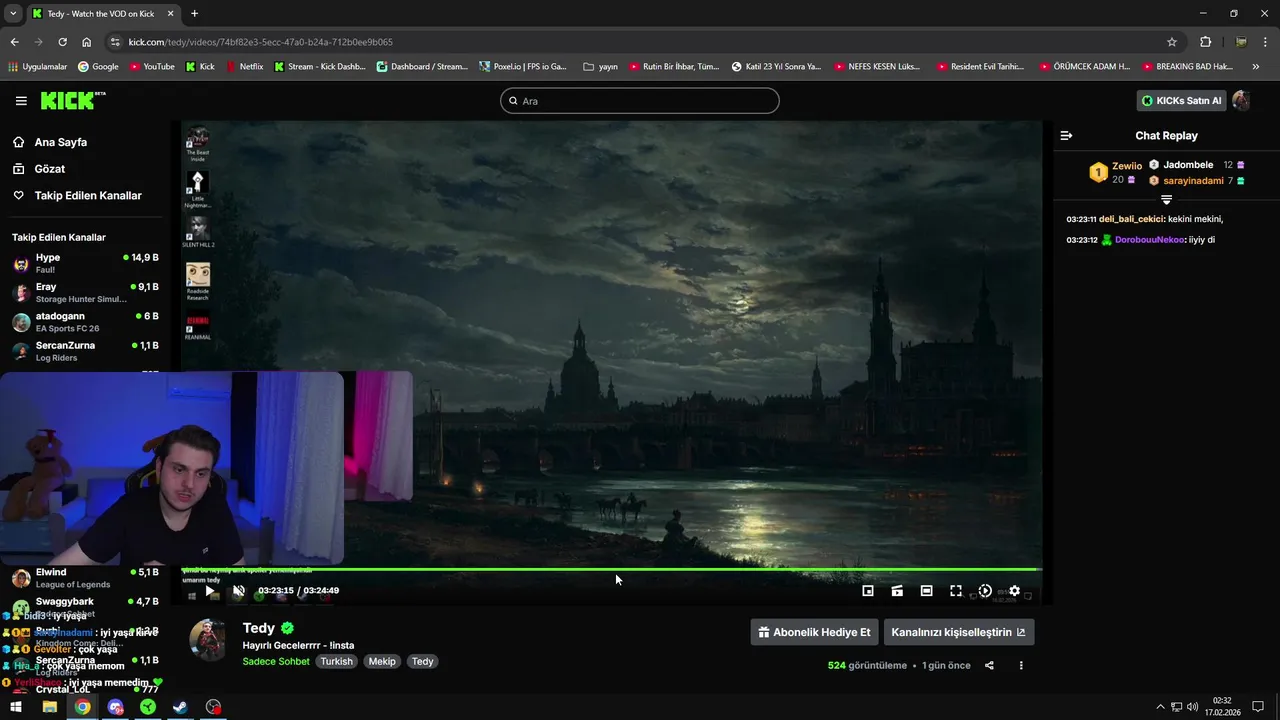Open the browser extensions menu

(x=1205, y=42)
